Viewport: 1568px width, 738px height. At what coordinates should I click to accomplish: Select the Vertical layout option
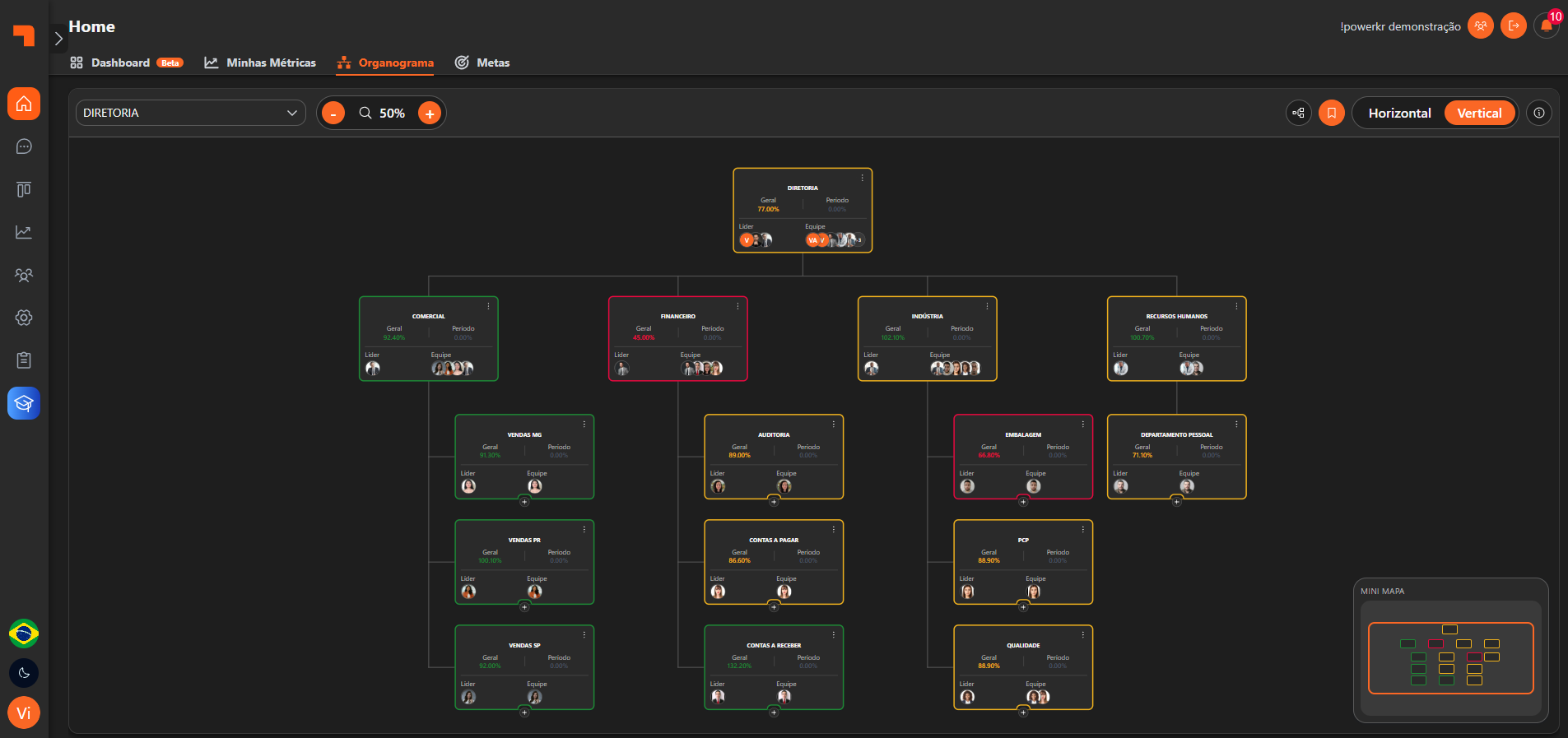pos(1479,113)
